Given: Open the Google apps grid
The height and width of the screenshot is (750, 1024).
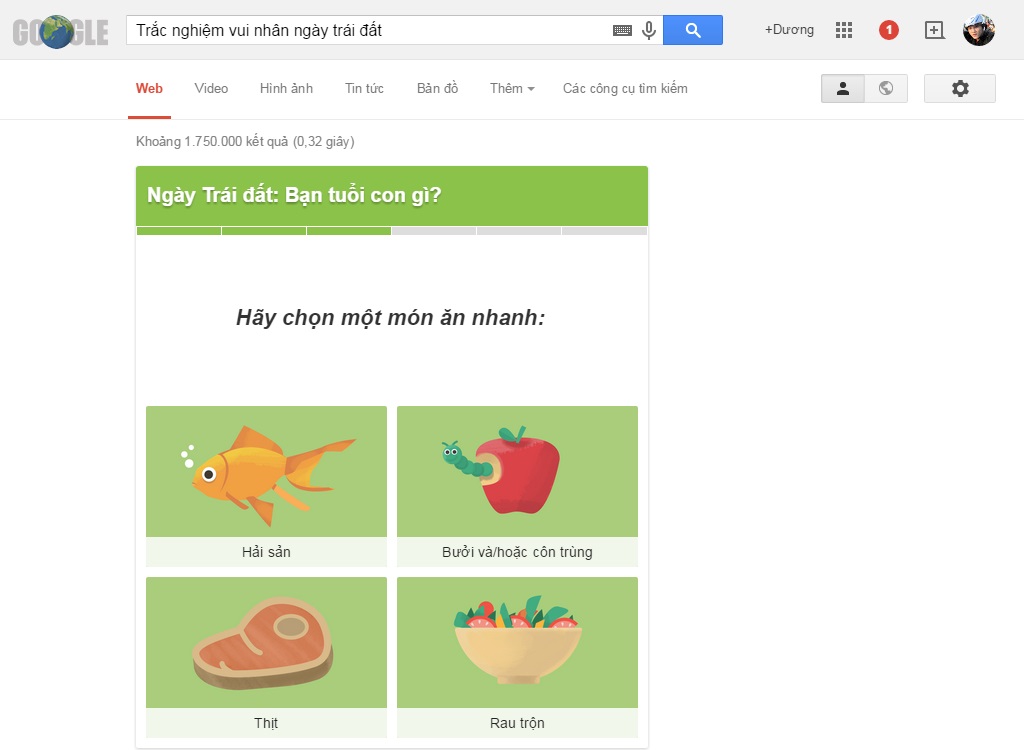Looking at the screenshot, I should pos(844,30).
